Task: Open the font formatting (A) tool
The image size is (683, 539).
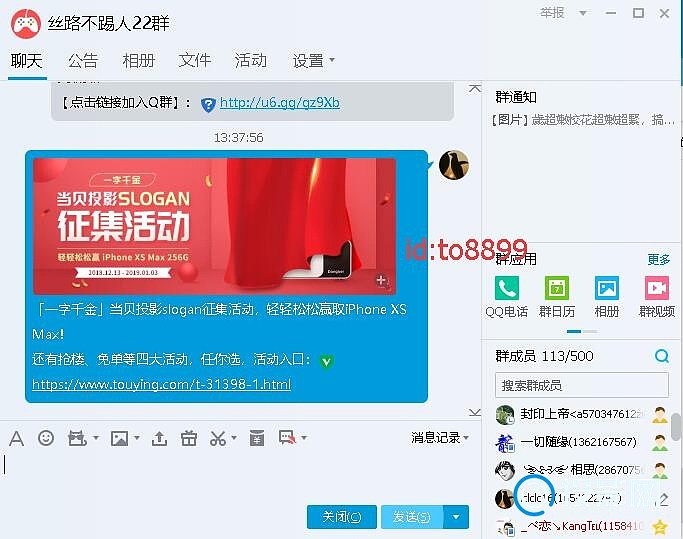Action: point(17,438)
